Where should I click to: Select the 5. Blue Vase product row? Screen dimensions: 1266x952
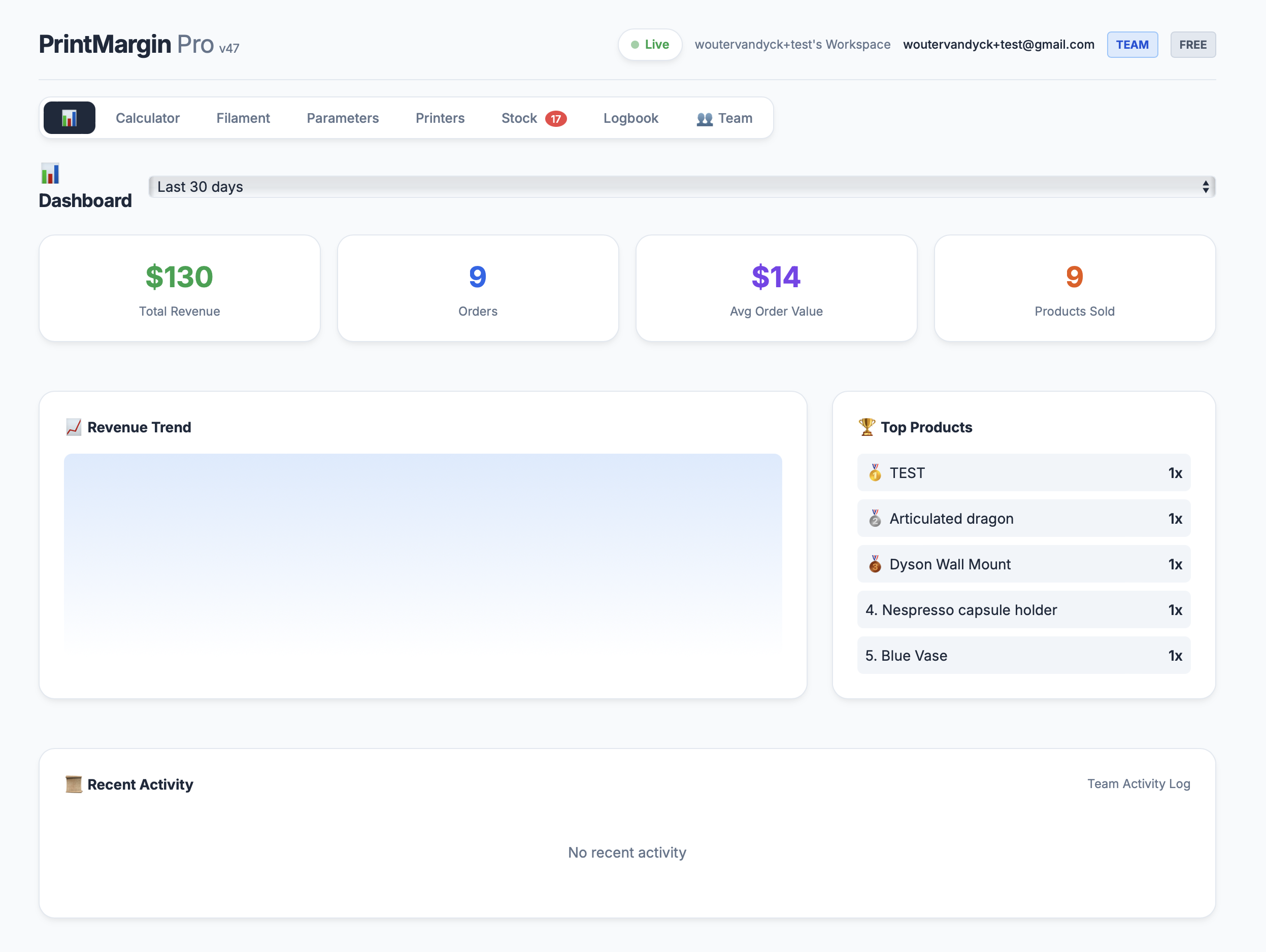(x=1023, y=656)
